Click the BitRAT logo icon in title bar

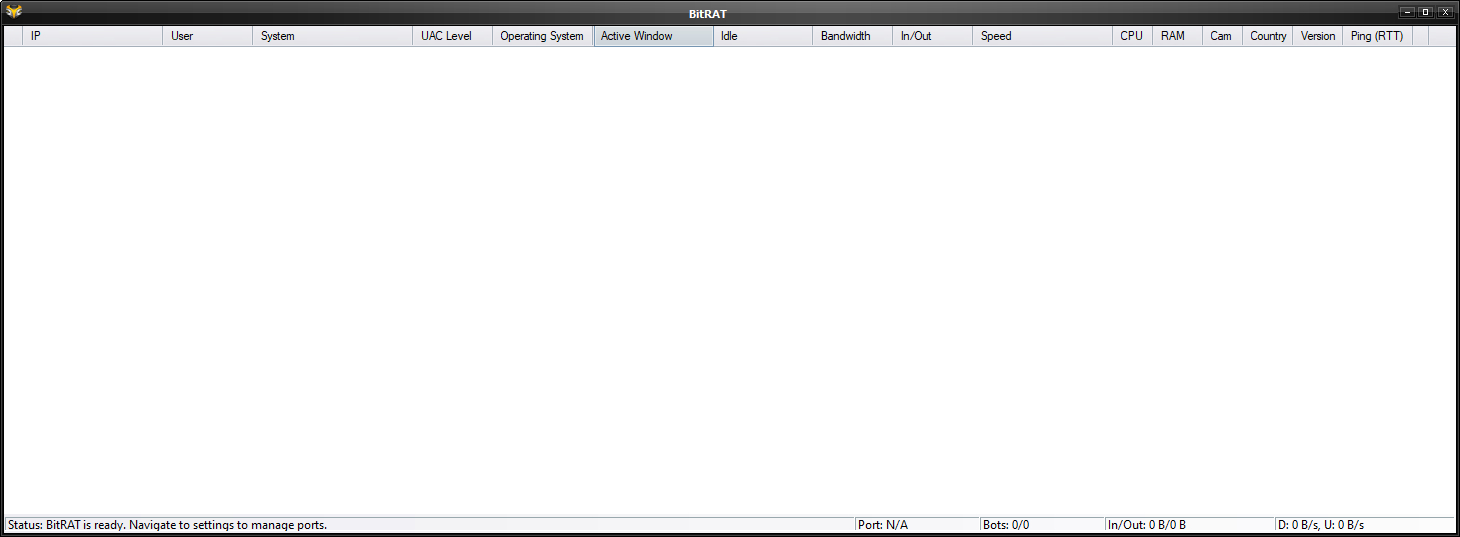(x=14, y=12)
